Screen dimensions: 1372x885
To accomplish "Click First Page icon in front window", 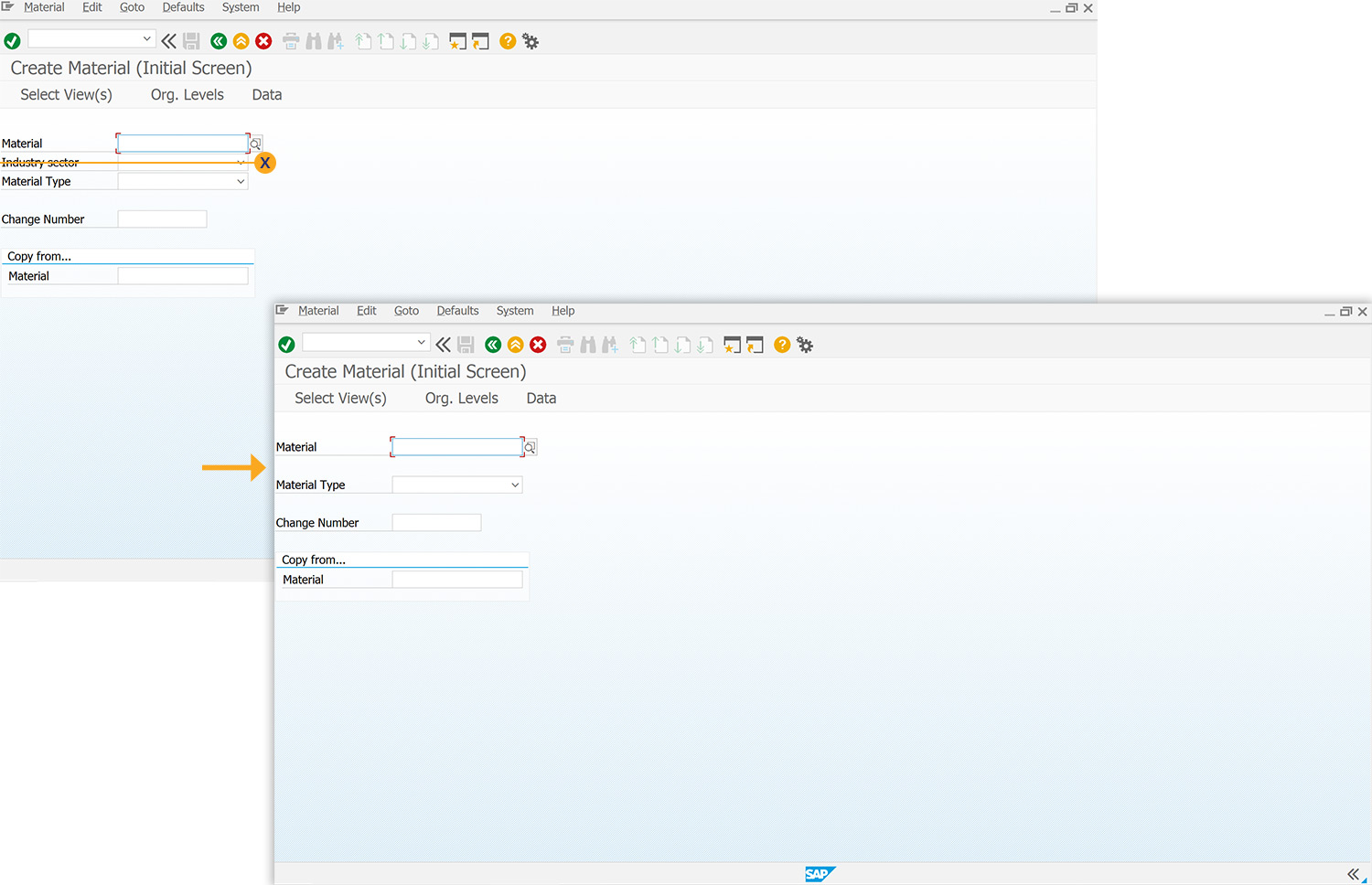I will (x=638, y=345).
